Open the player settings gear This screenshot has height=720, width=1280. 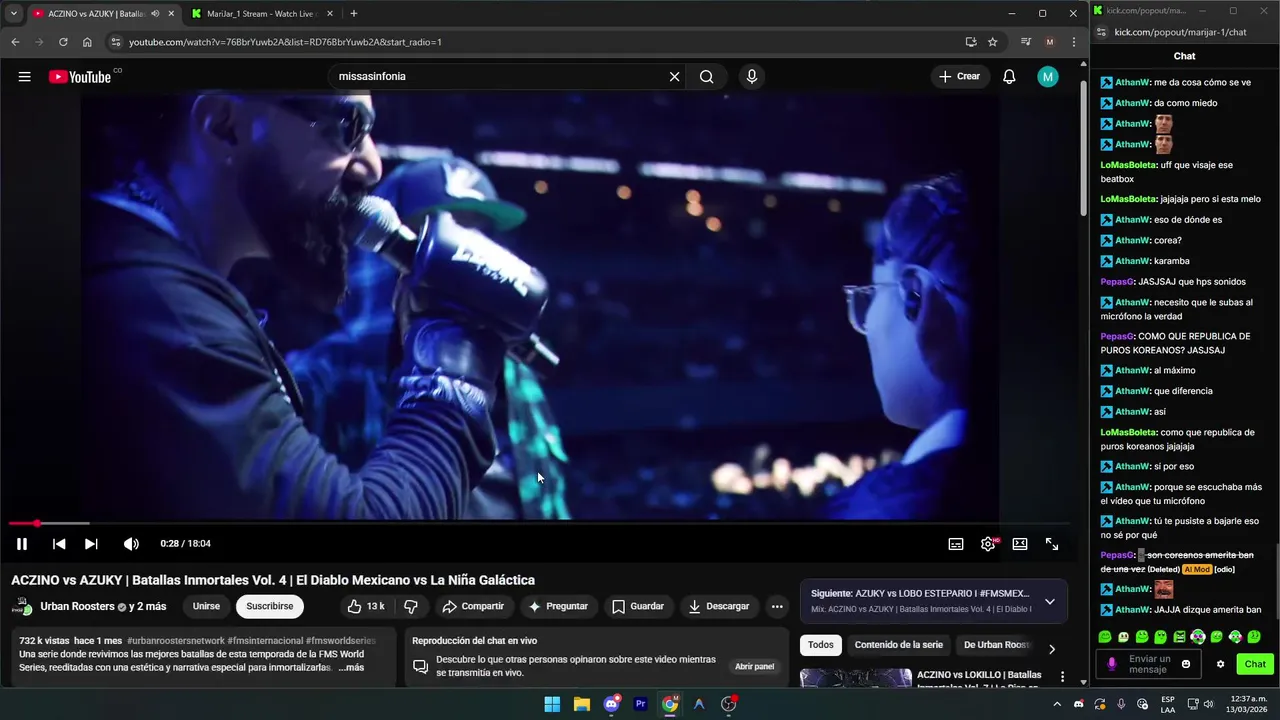coord(988,544)
